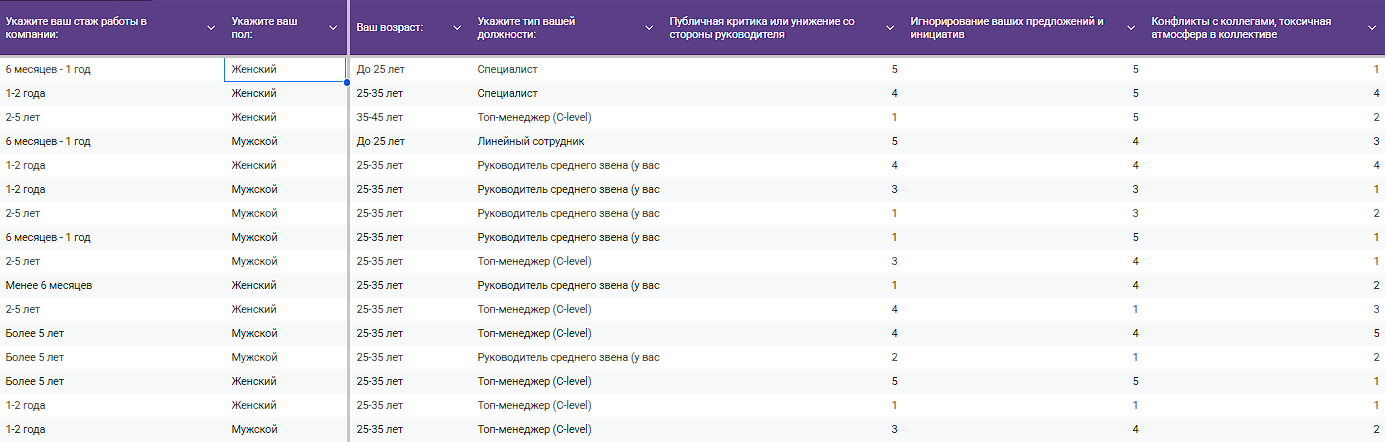Select 'Специалист' cell in the first data row
The height and width of the screenshot is (442, 1385).
[x=507, y=69]
